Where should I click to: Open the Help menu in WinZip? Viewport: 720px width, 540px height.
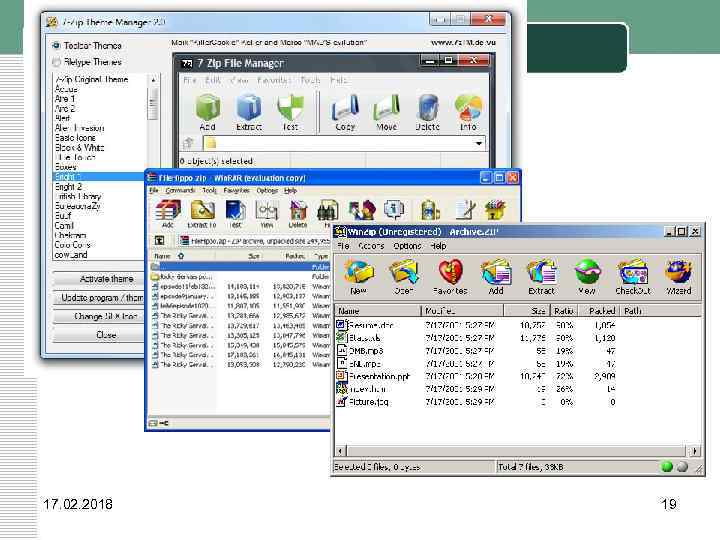point(438,246)
